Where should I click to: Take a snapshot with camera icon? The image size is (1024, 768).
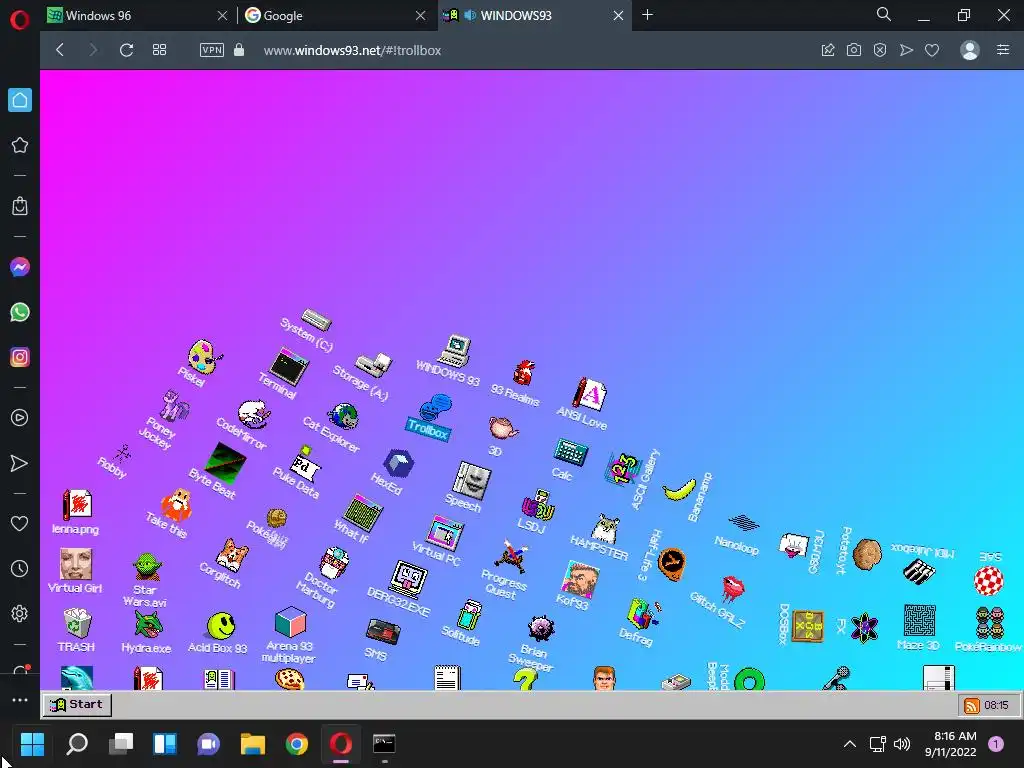(854, 50)
